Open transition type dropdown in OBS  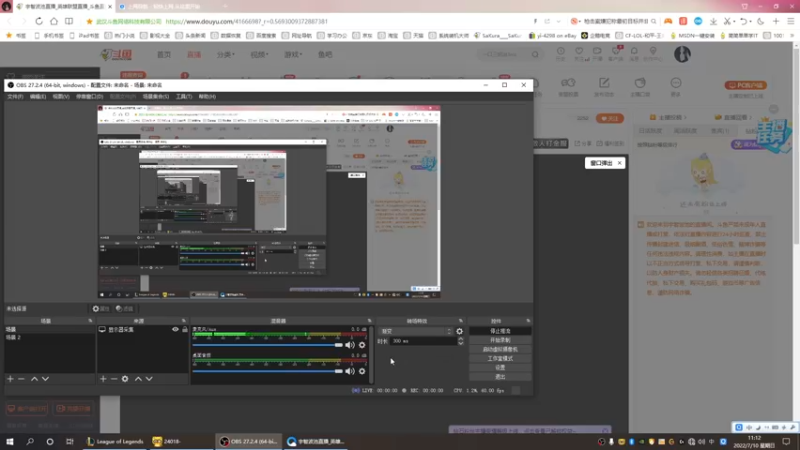[x=416, y=331]
